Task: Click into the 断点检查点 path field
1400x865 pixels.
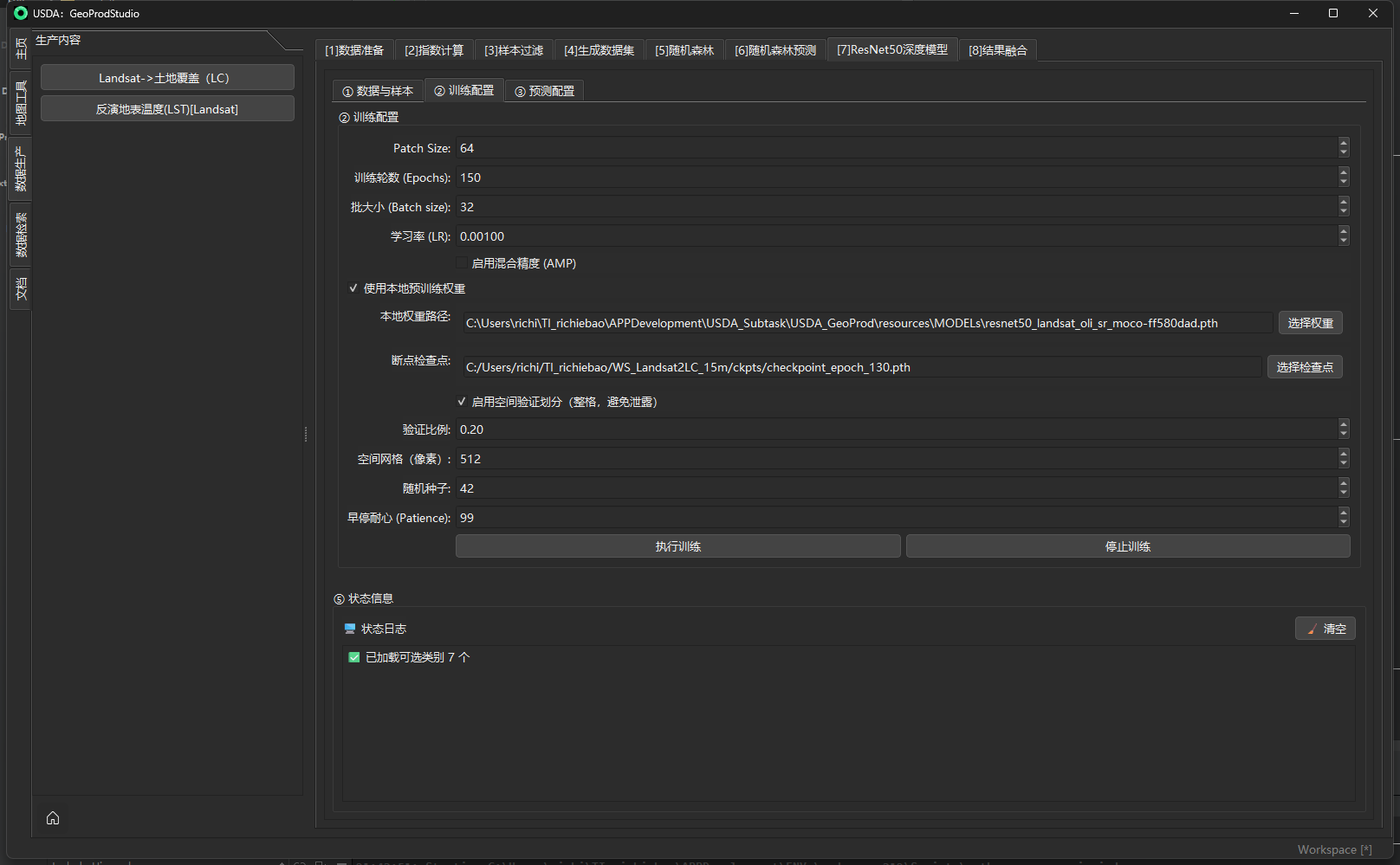Action: 861,367
